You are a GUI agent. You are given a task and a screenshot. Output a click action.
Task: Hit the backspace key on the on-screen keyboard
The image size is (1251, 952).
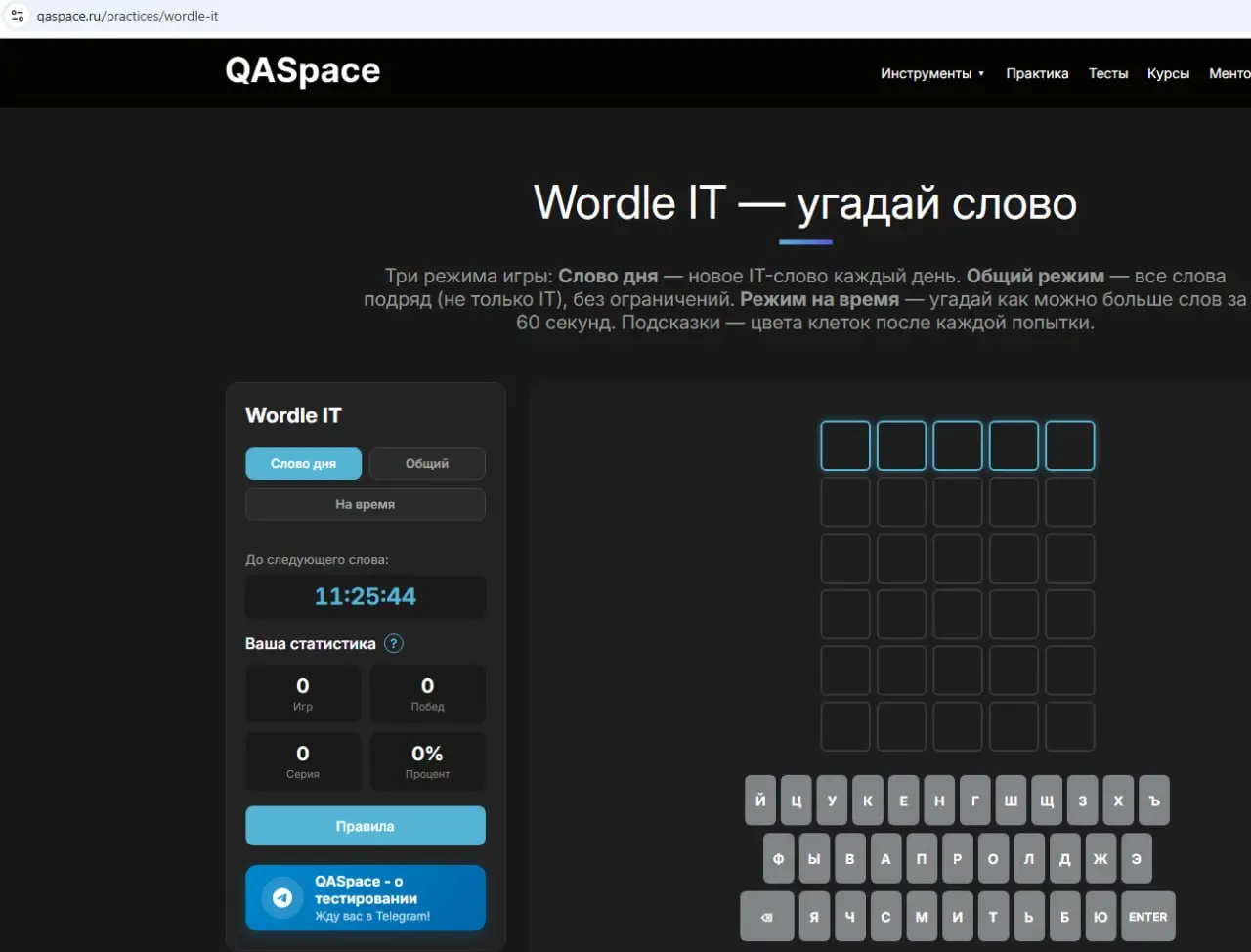[x=766, y=917]
